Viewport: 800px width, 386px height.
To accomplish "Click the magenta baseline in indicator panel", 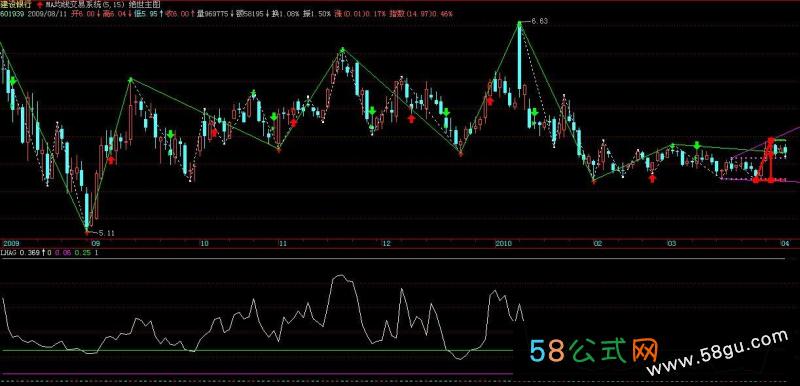I will [x=257, y=374].
